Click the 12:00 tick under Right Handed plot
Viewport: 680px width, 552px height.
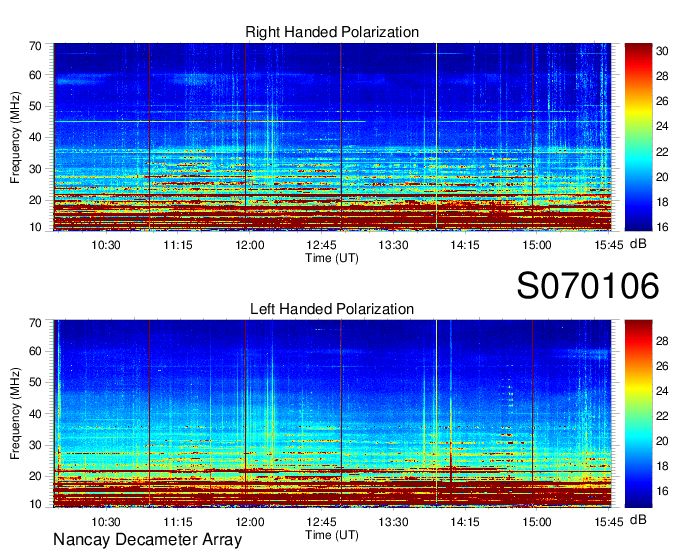(250, 245)
